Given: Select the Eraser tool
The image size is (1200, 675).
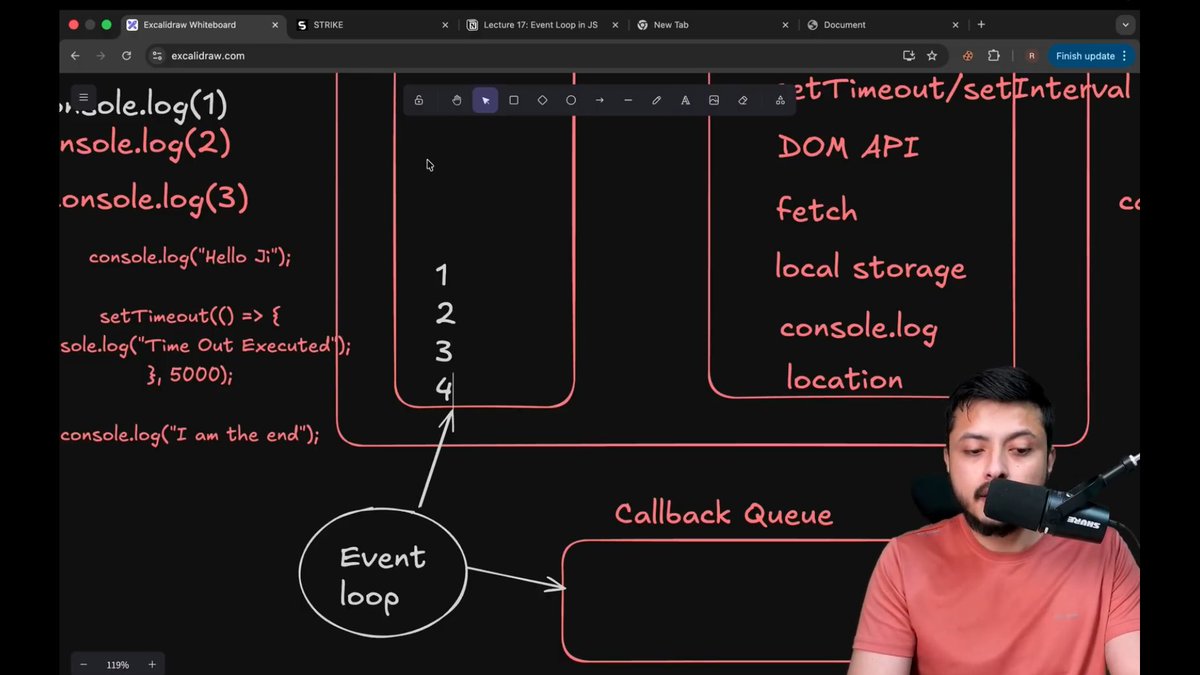Looking at the screenshot, I should pos(742,100).
